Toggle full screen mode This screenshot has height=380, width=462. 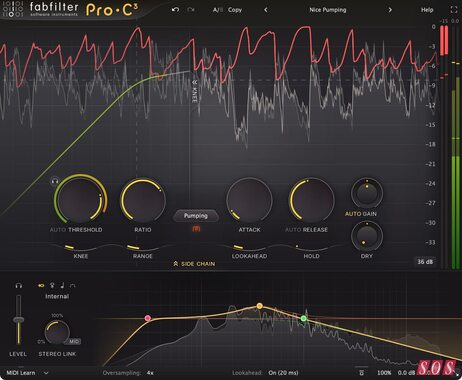coord(454,10)
